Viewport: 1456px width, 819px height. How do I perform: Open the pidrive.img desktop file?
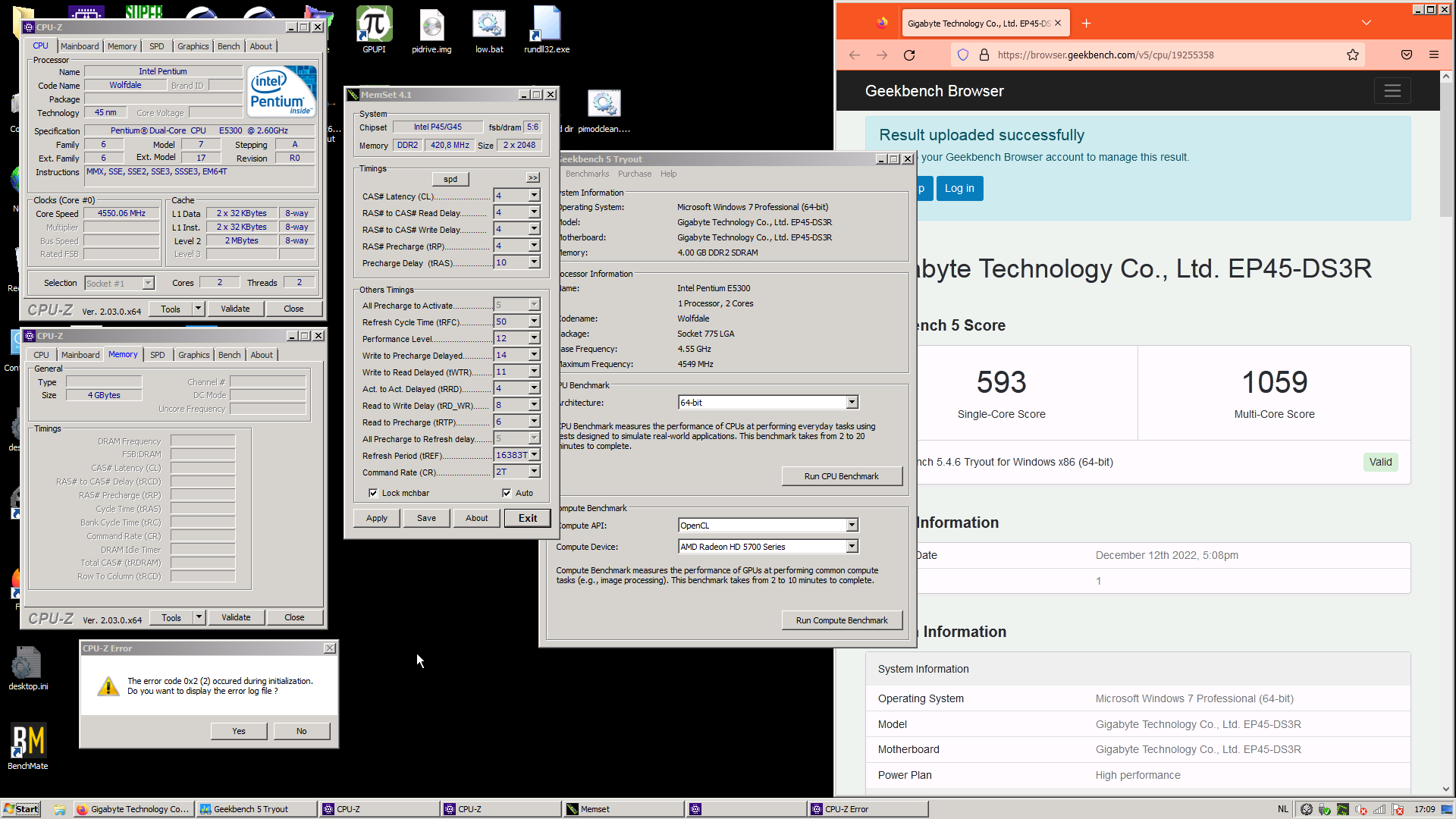point(431,29)
